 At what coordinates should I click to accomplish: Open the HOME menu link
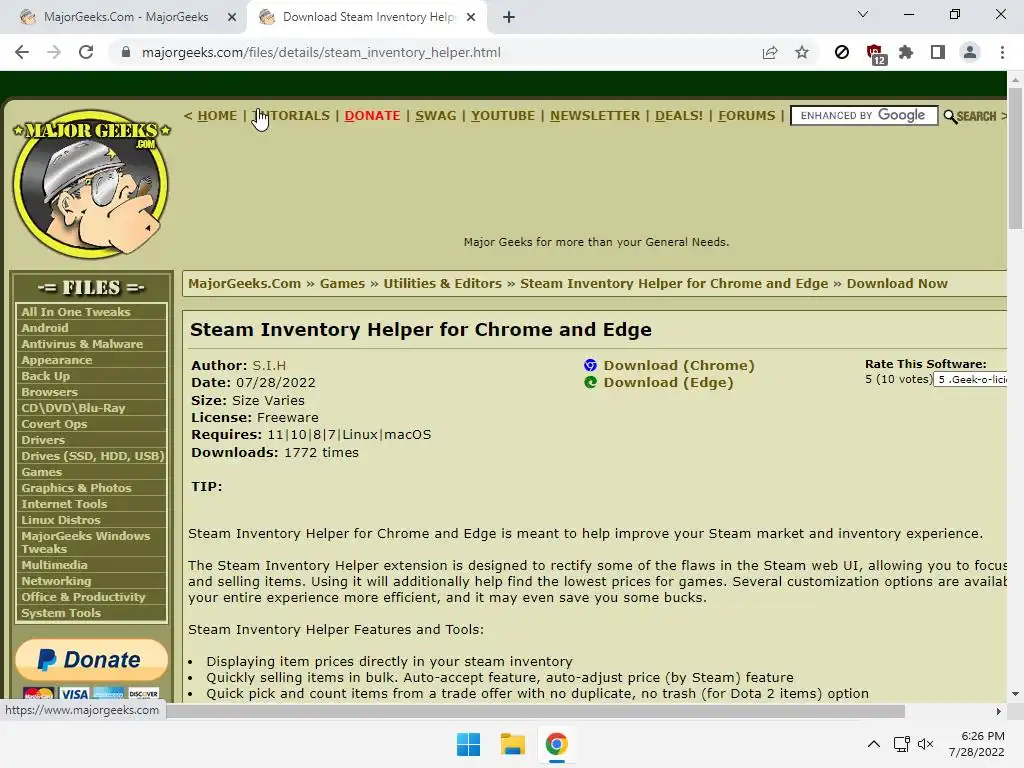(217, 116)
